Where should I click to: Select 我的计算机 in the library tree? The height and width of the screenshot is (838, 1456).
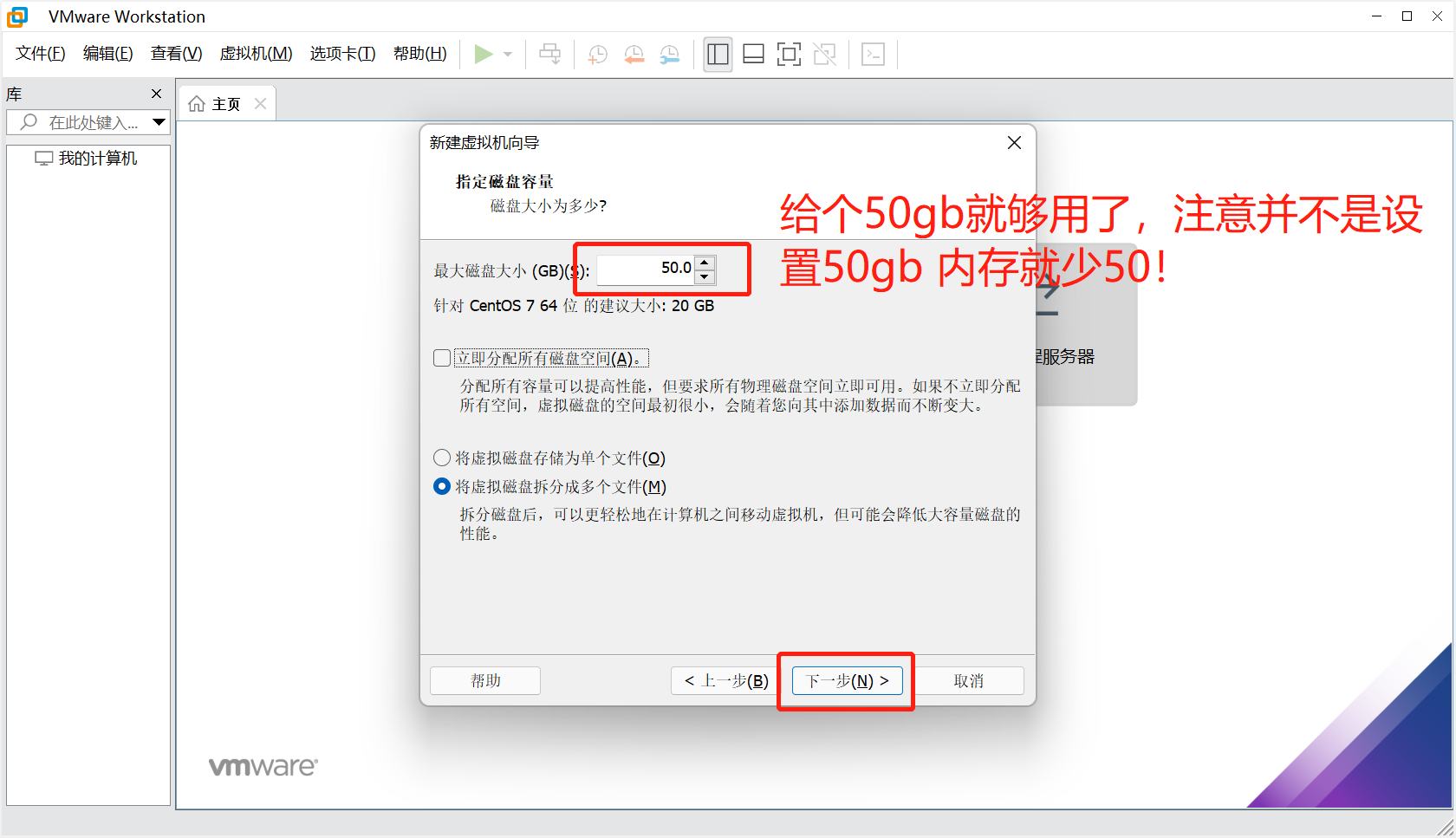click(86, 159)
